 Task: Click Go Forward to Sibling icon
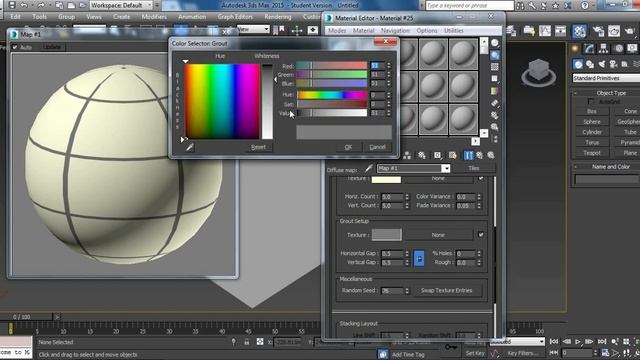point(491,156)
